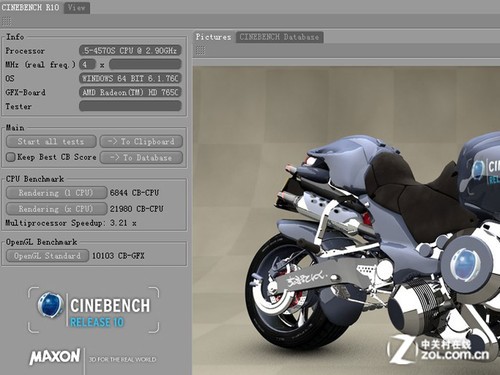Grab the grip handle under Pictures tab

pos(200,50)
